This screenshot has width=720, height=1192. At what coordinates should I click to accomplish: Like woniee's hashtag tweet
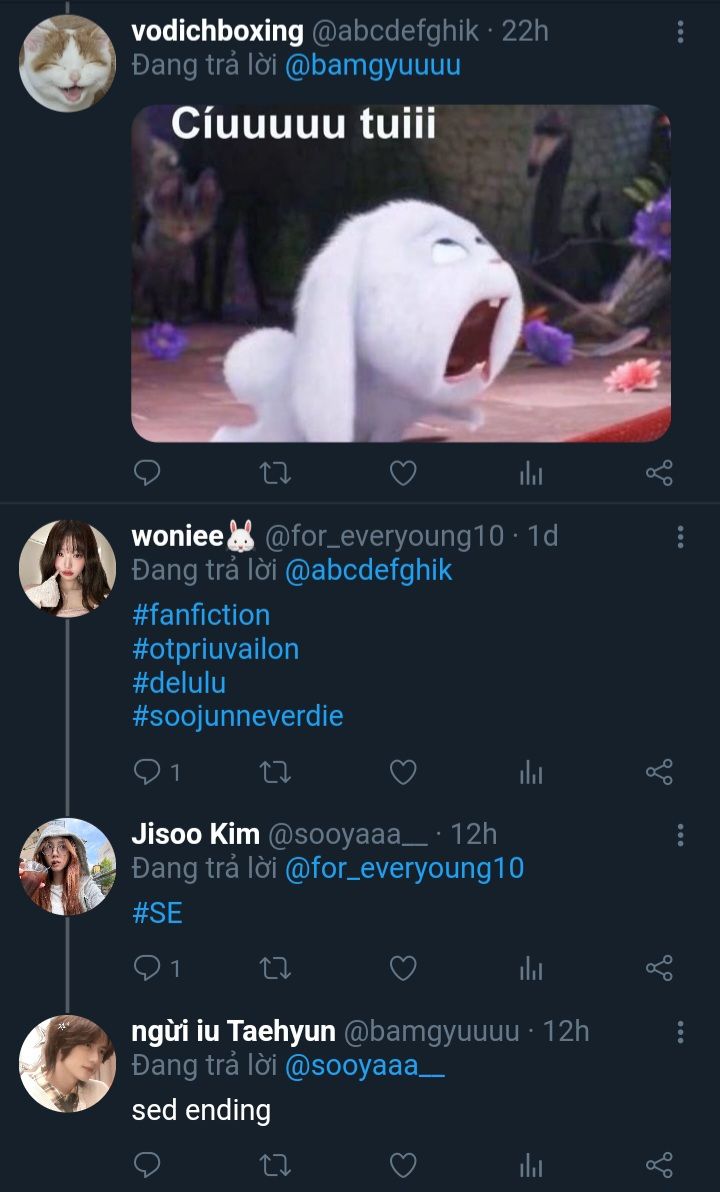click(x=403, y=772)
